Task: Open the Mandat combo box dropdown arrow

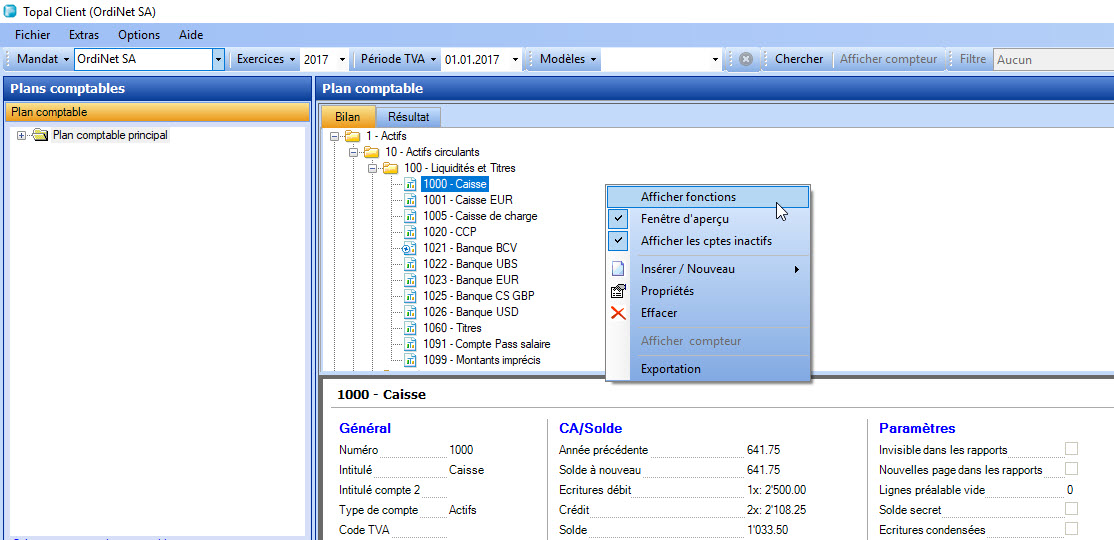Action: [x=218, y=60]
